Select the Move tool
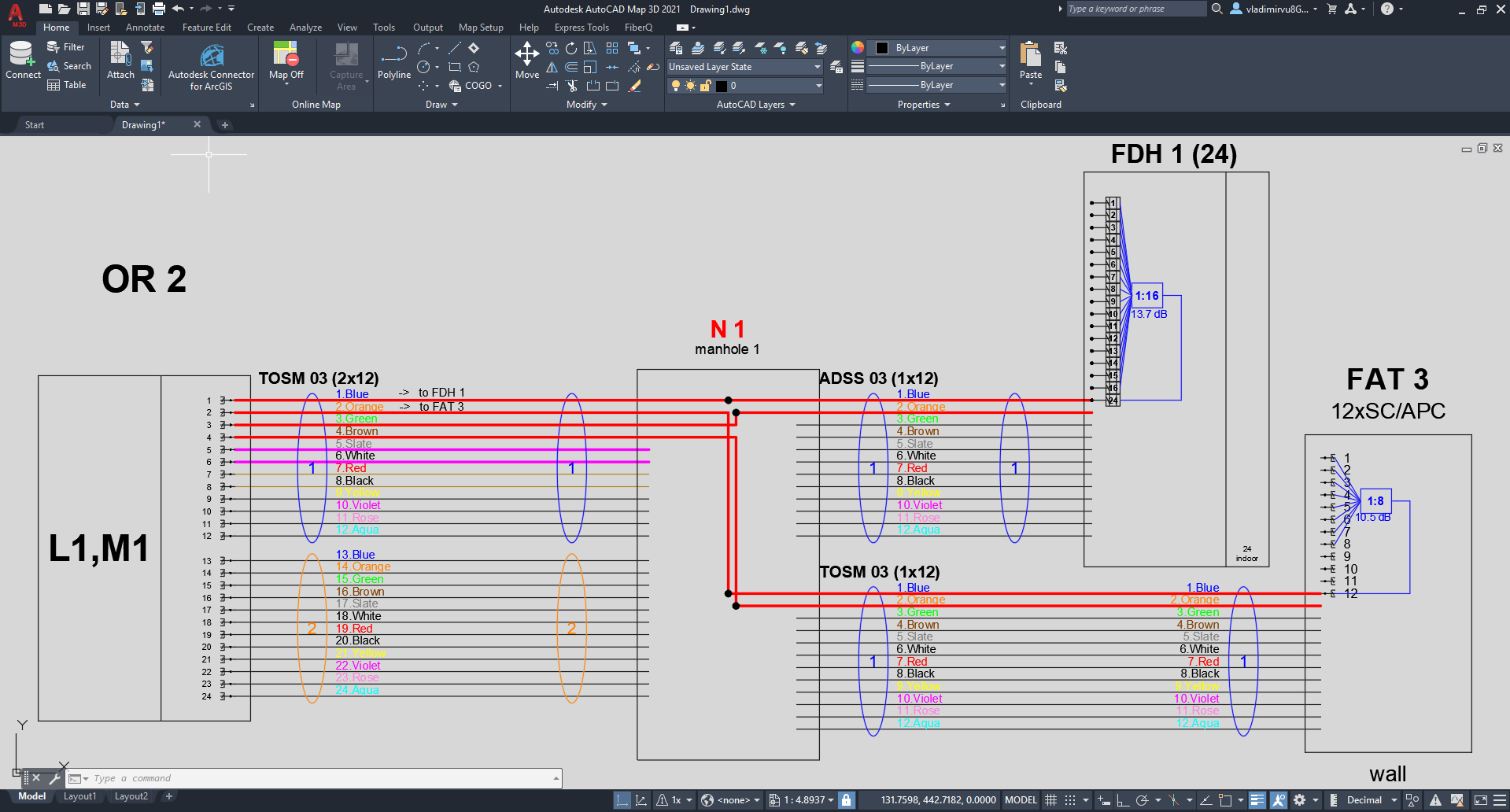This screenshot has height=812, width=1510. [526, 60]
